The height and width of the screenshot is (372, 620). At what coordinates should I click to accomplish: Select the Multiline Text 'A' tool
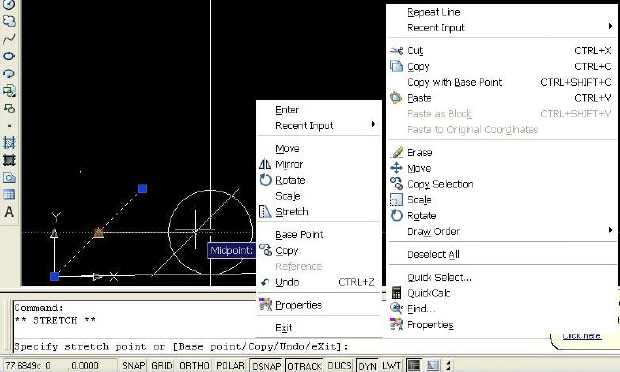pyautogui.click(x=9, y=212)
